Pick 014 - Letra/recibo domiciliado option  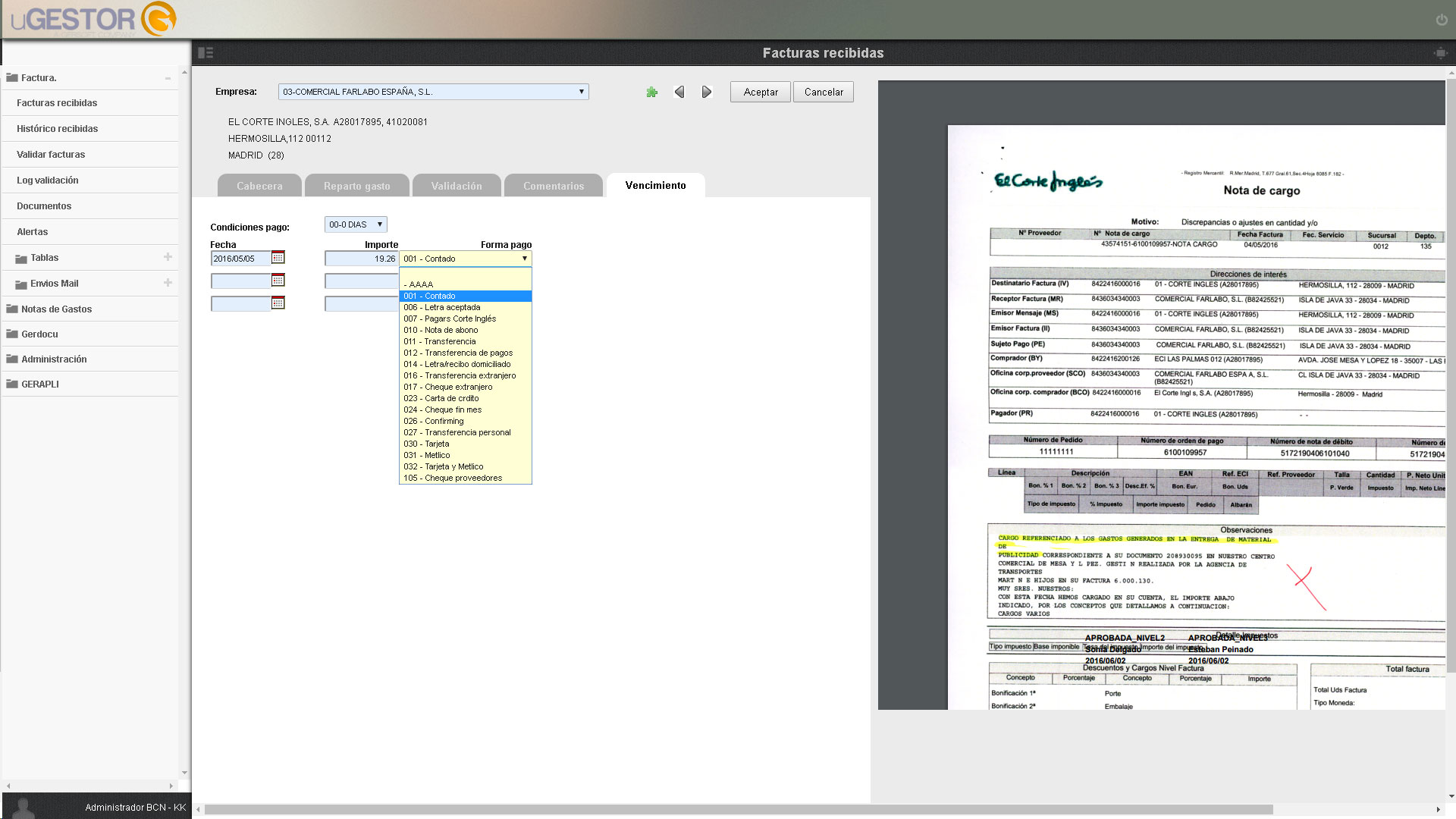coord(465,364)
